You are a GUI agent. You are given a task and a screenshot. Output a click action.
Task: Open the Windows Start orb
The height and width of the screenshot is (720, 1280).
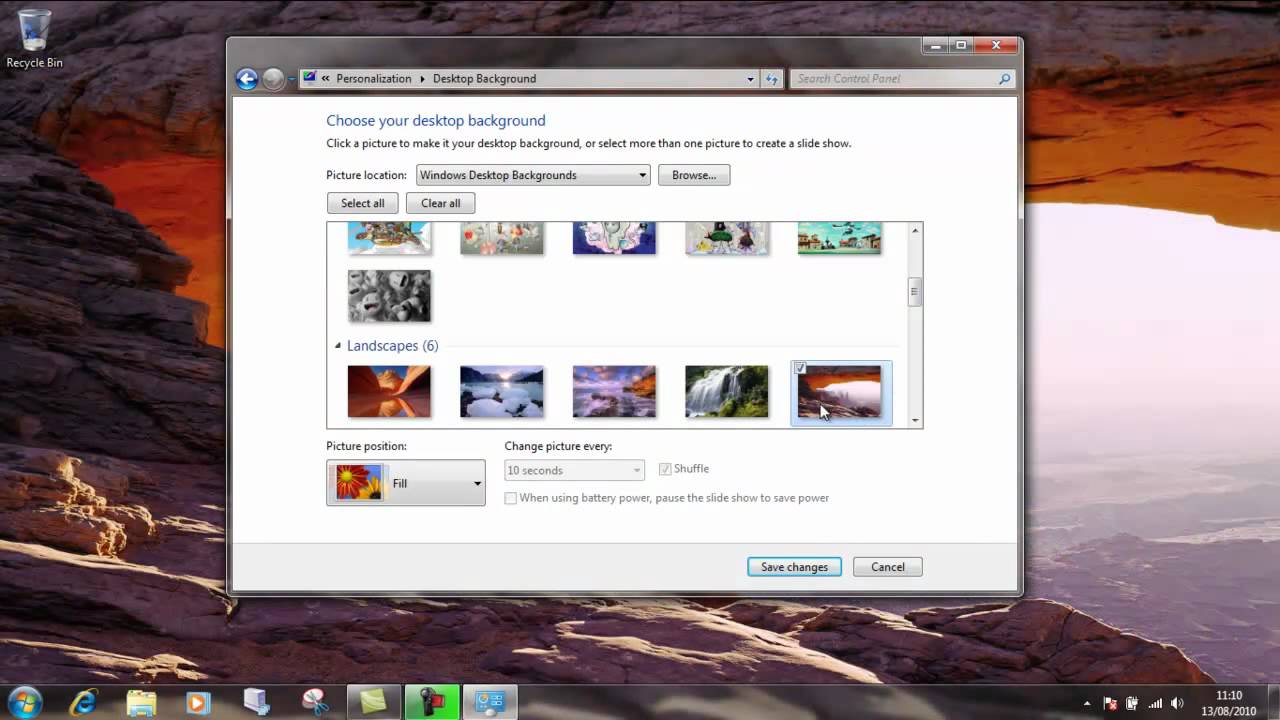coord(24,702)
